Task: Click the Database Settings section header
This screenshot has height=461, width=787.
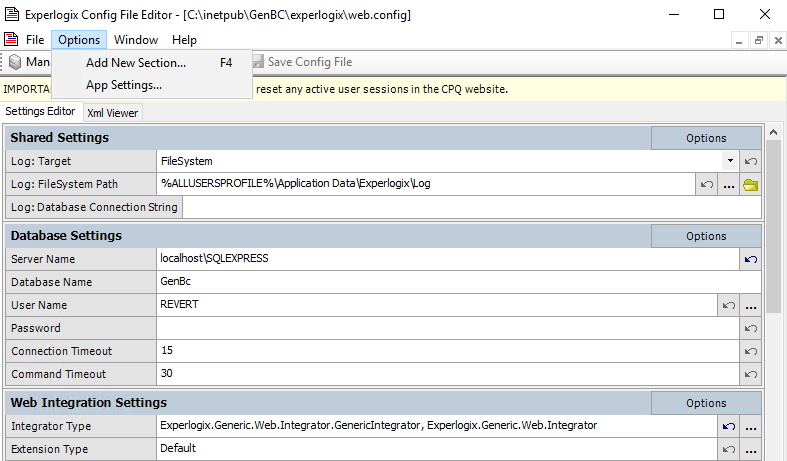Action: pos(328,236)
